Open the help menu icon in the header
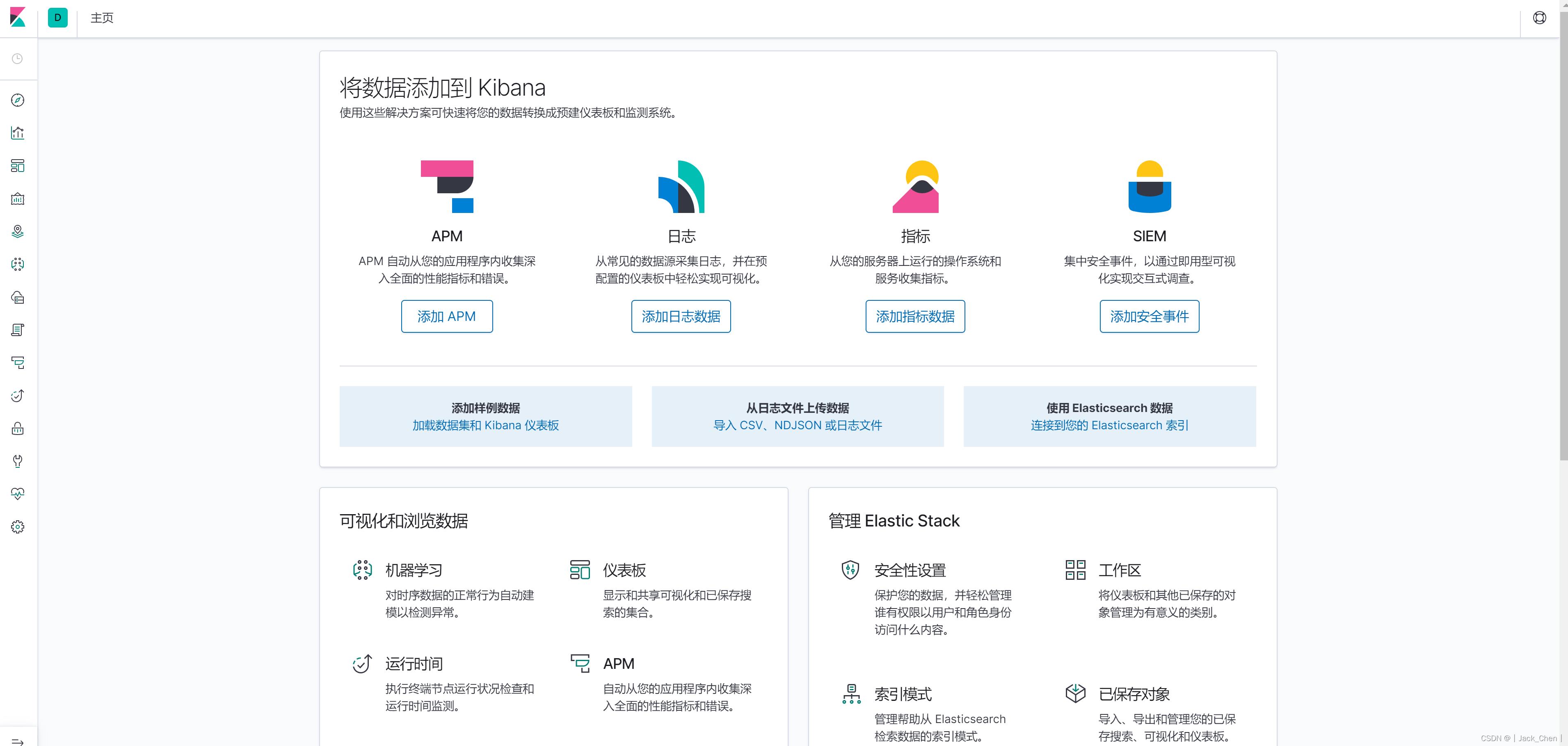The height and width of the screenshot is (746, 1568). click(x=1539, y=18)
